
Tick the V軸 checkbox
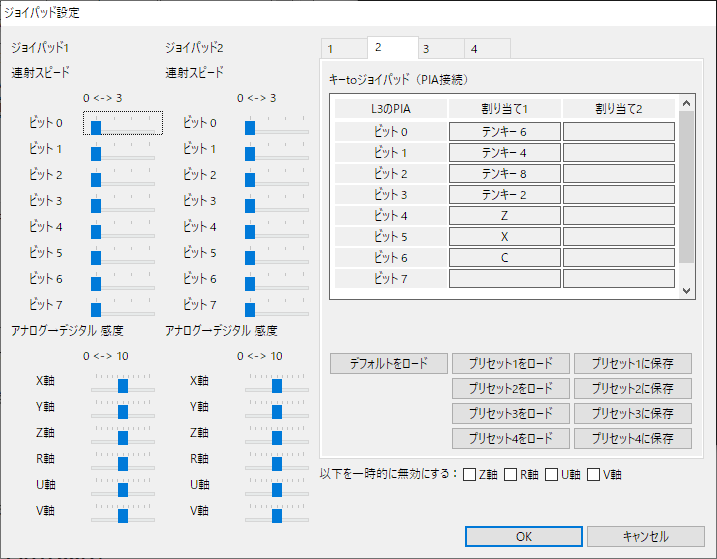click(x=594, y=474)
